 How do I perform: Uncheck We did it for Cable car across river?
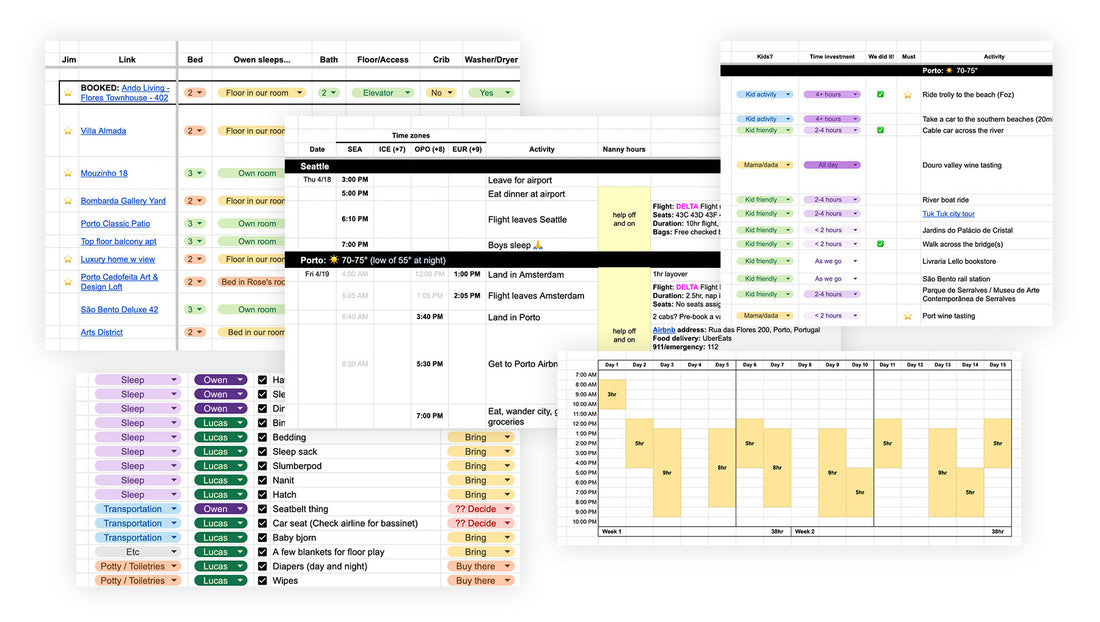pyautogui.click(x=880, y=130)
